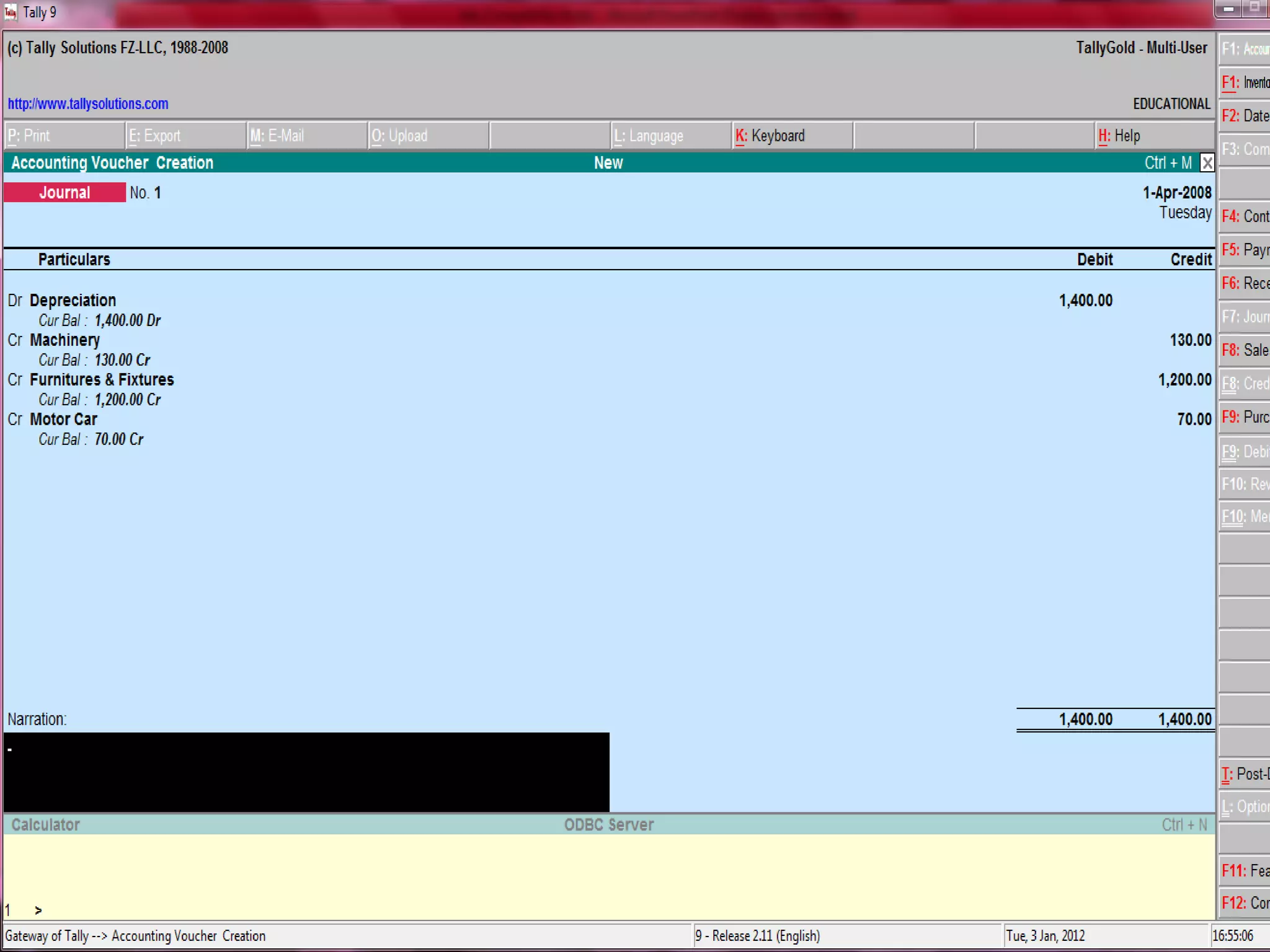Click the Motor Car credit amount 70.00
This screenshot has width=1270, height=952.
point(1194,420)
